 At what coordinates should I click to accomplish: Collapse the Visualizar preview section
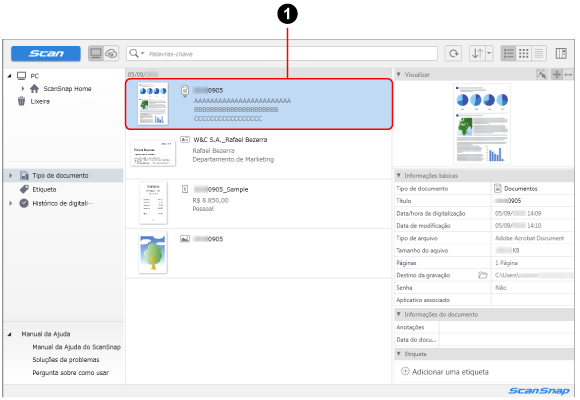398,74
